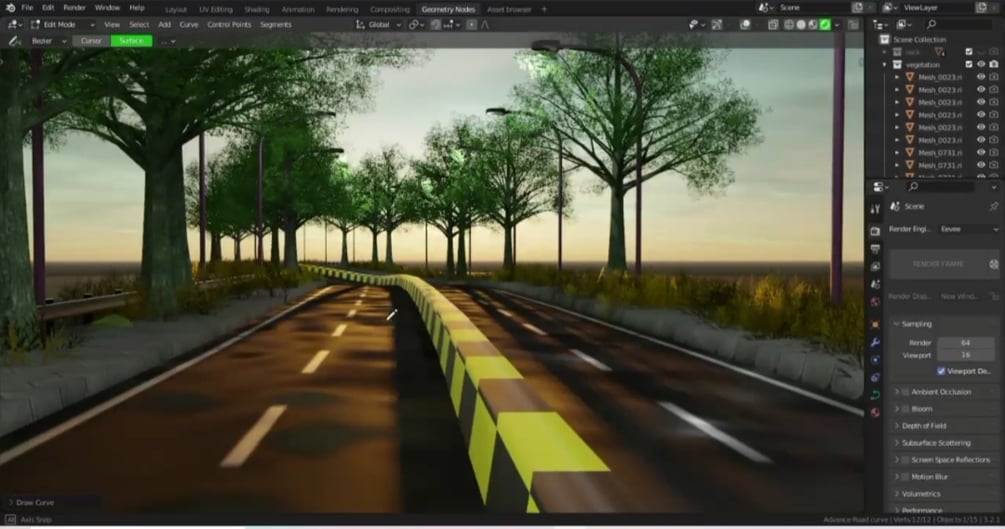Adjust the Viewport samples value 16

pyautogui.click(x=965, y=355)
